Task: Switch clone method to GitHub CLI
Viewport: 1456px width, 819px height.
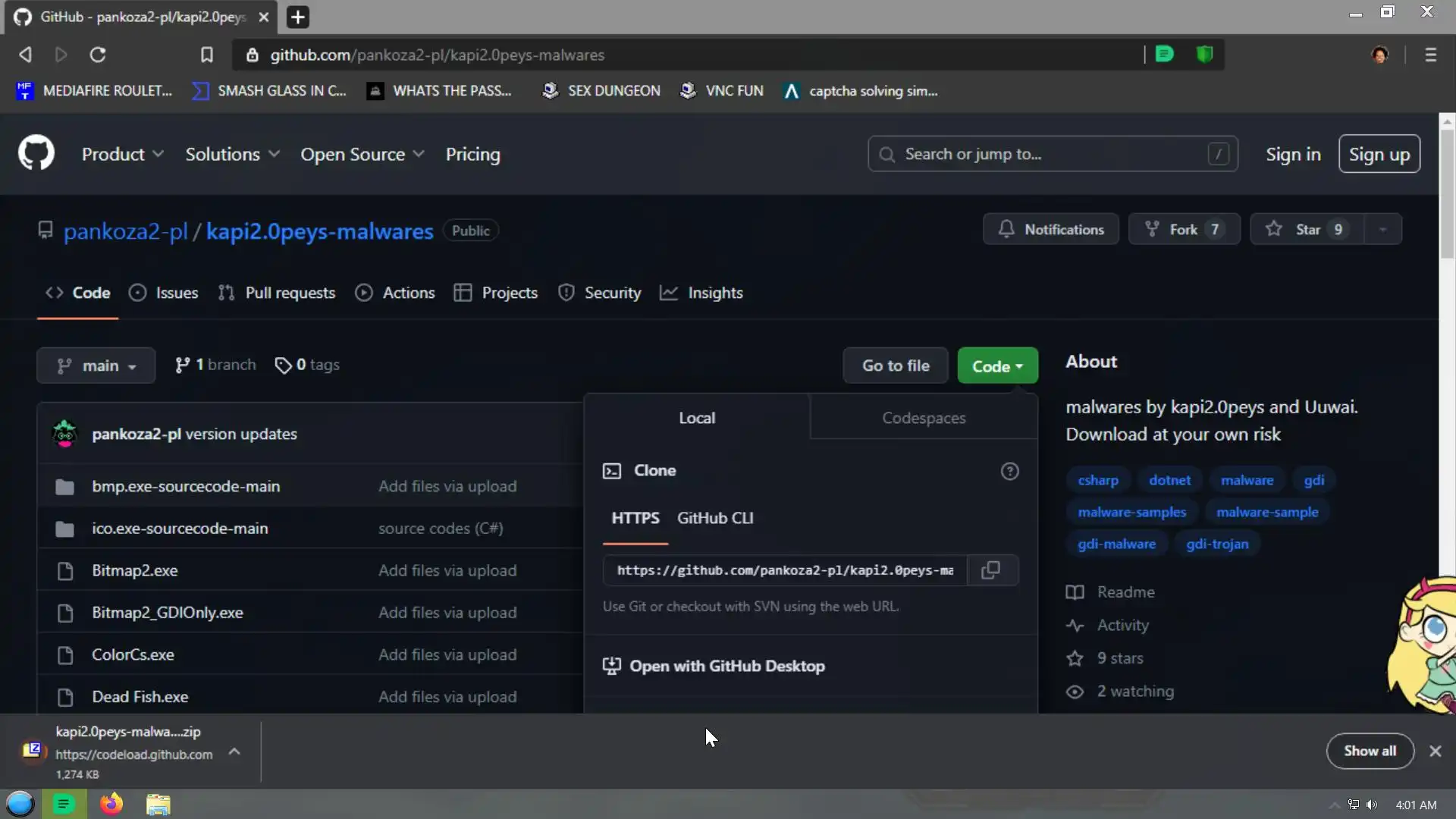Action: (714, 518)
